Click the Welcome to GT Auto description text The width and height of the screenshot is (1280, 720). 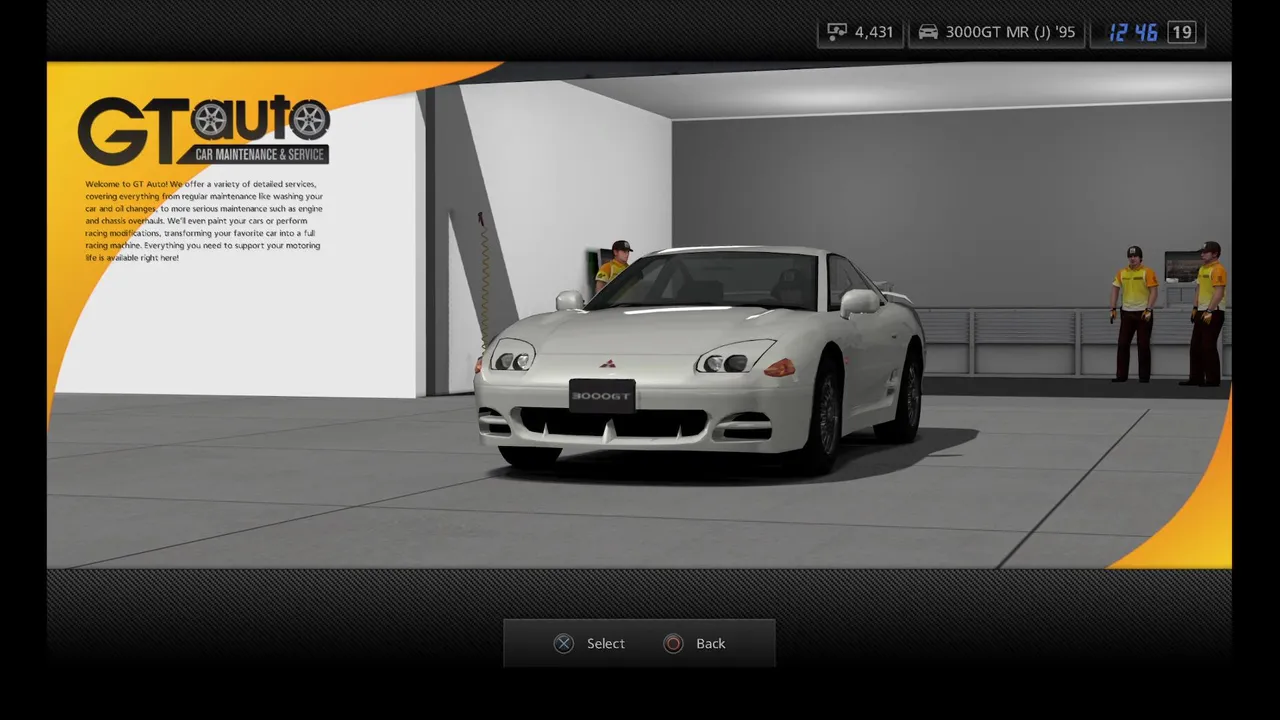(204, 221)
